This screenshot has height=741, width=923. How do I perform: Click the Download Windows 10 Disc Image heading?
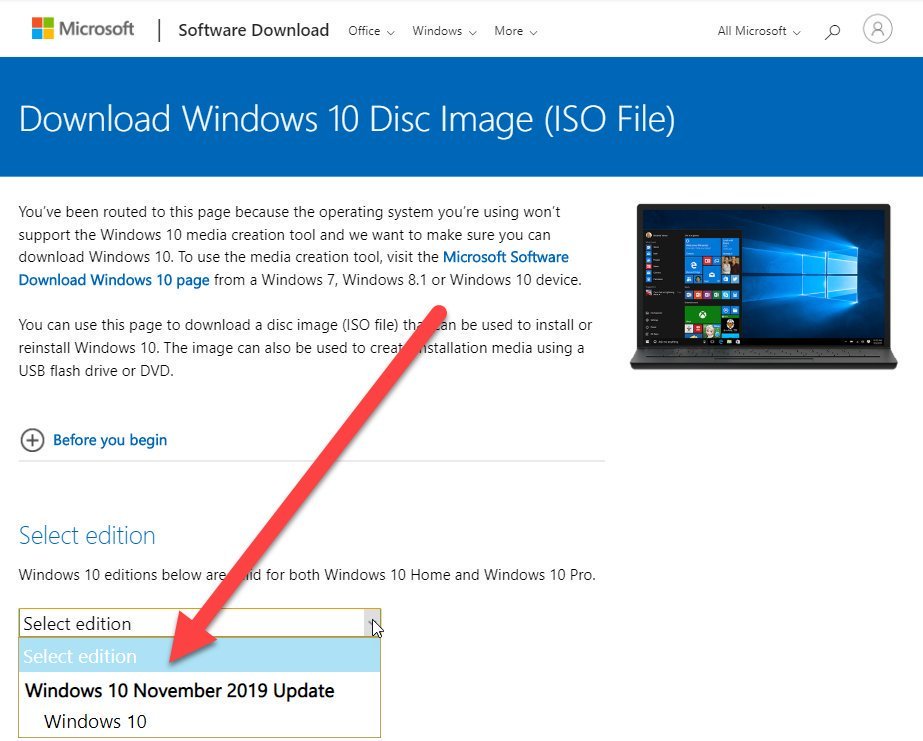[x=348, y=119]
